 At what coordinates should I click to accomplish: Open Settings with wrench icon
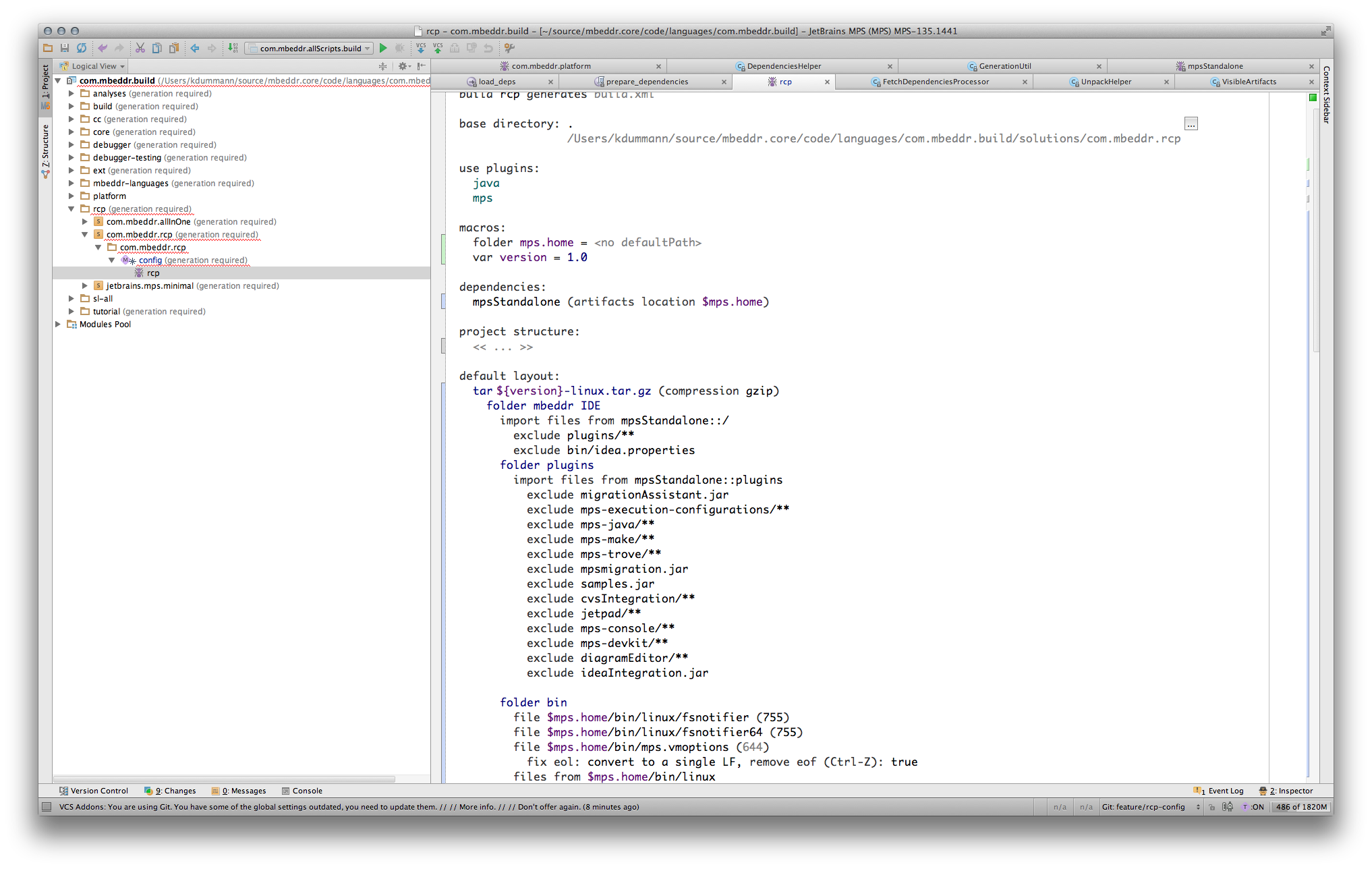pos(509,48)
